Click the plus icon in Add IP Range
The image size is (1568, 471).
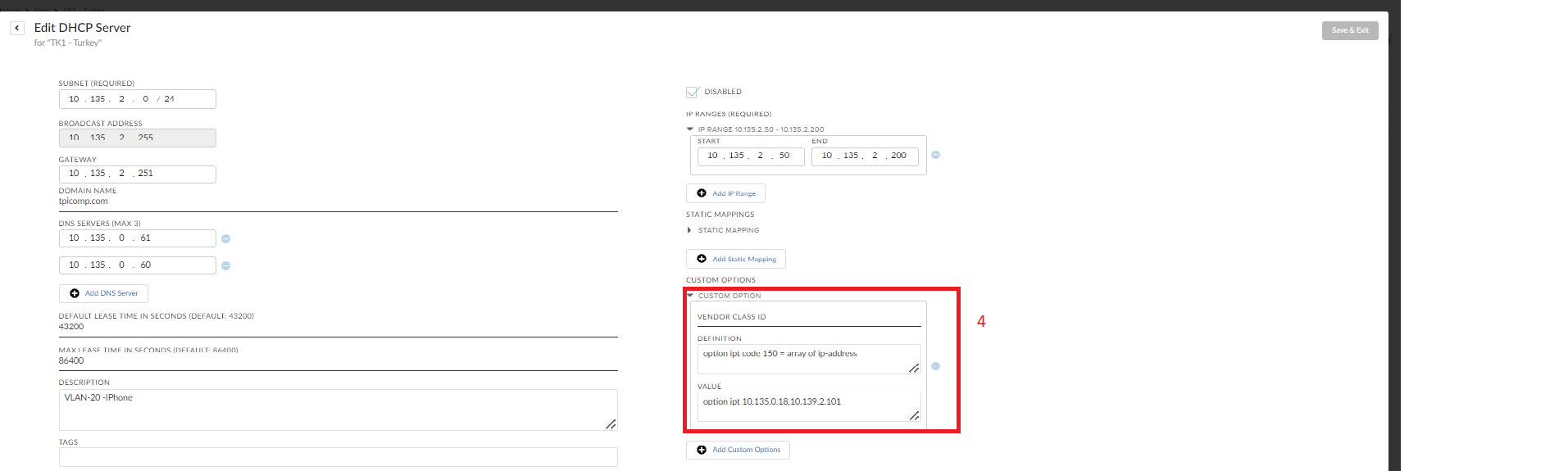[702, 193]
